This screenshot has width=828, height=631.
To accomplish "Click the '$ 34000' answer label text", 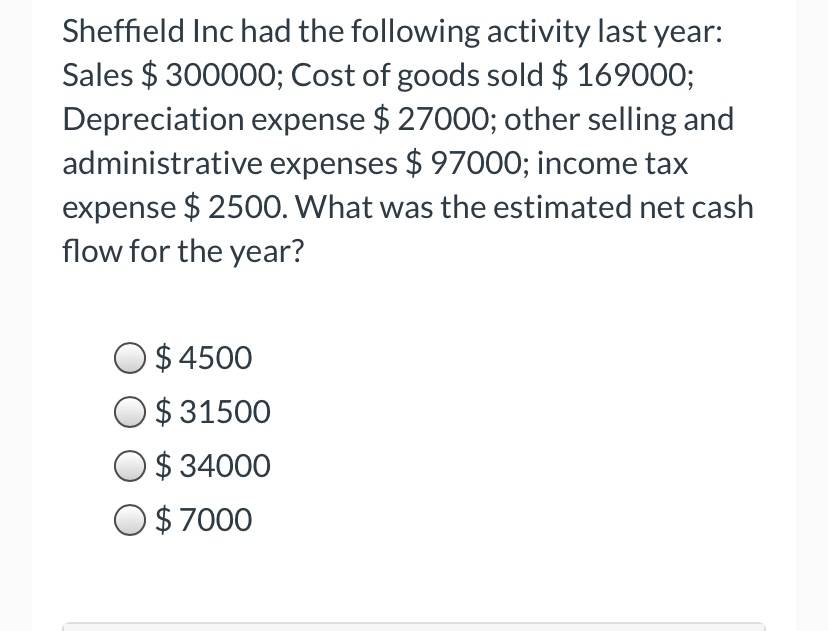I will coord(213,466).
